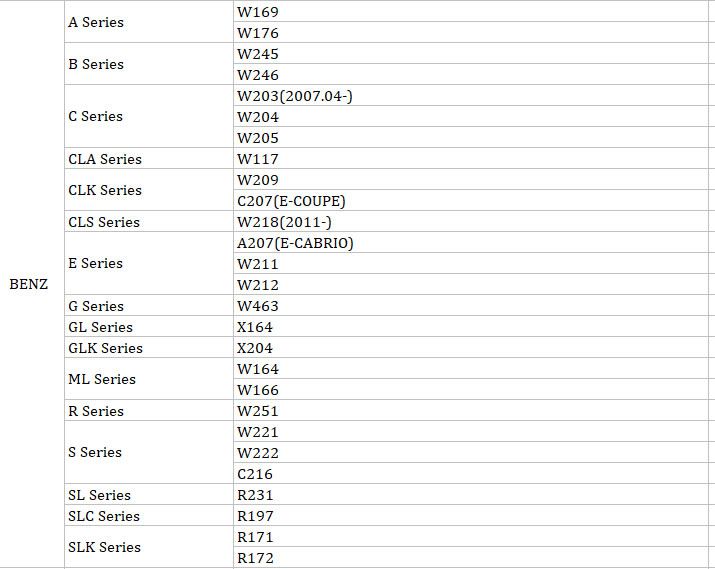Click the GLK Series cell

[105, 348]
